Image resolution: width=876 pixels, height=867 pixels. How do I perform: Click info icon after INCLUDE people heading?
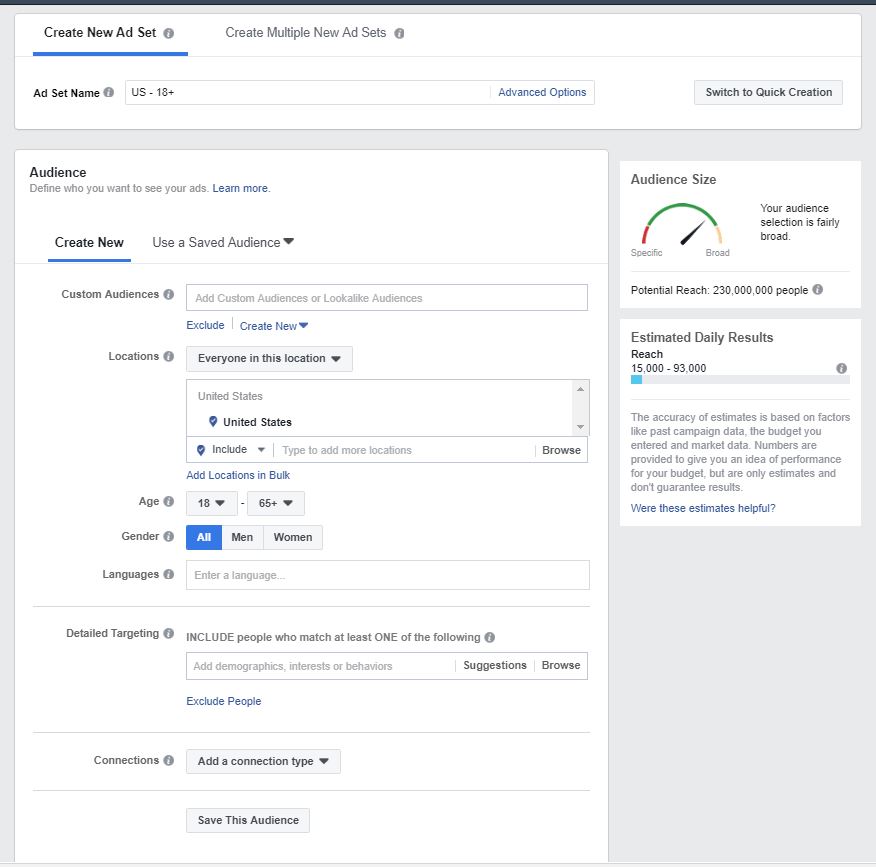pyautogui.click(x=489, y=637)
